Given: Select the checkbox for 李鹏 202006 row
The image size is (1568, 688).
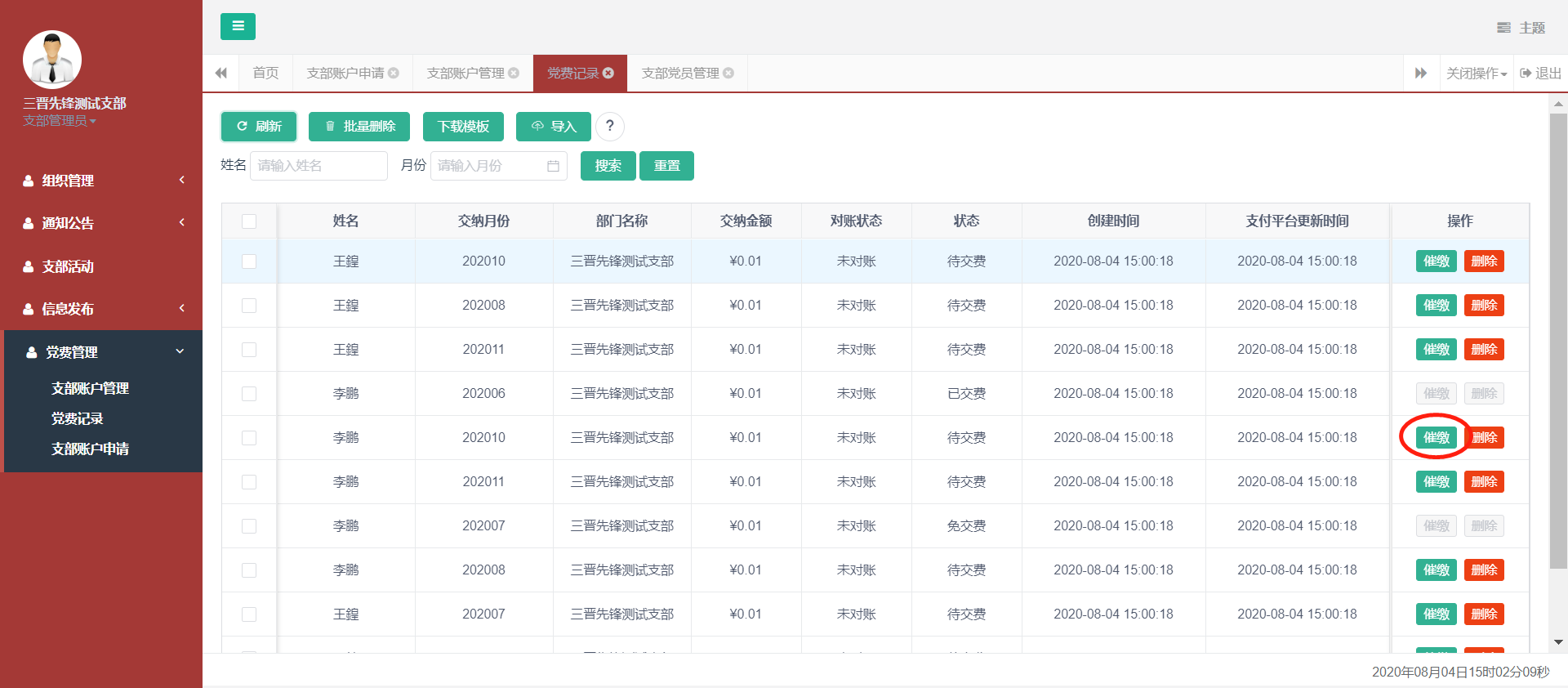Looking at the screenshot, I should point(249,394).
